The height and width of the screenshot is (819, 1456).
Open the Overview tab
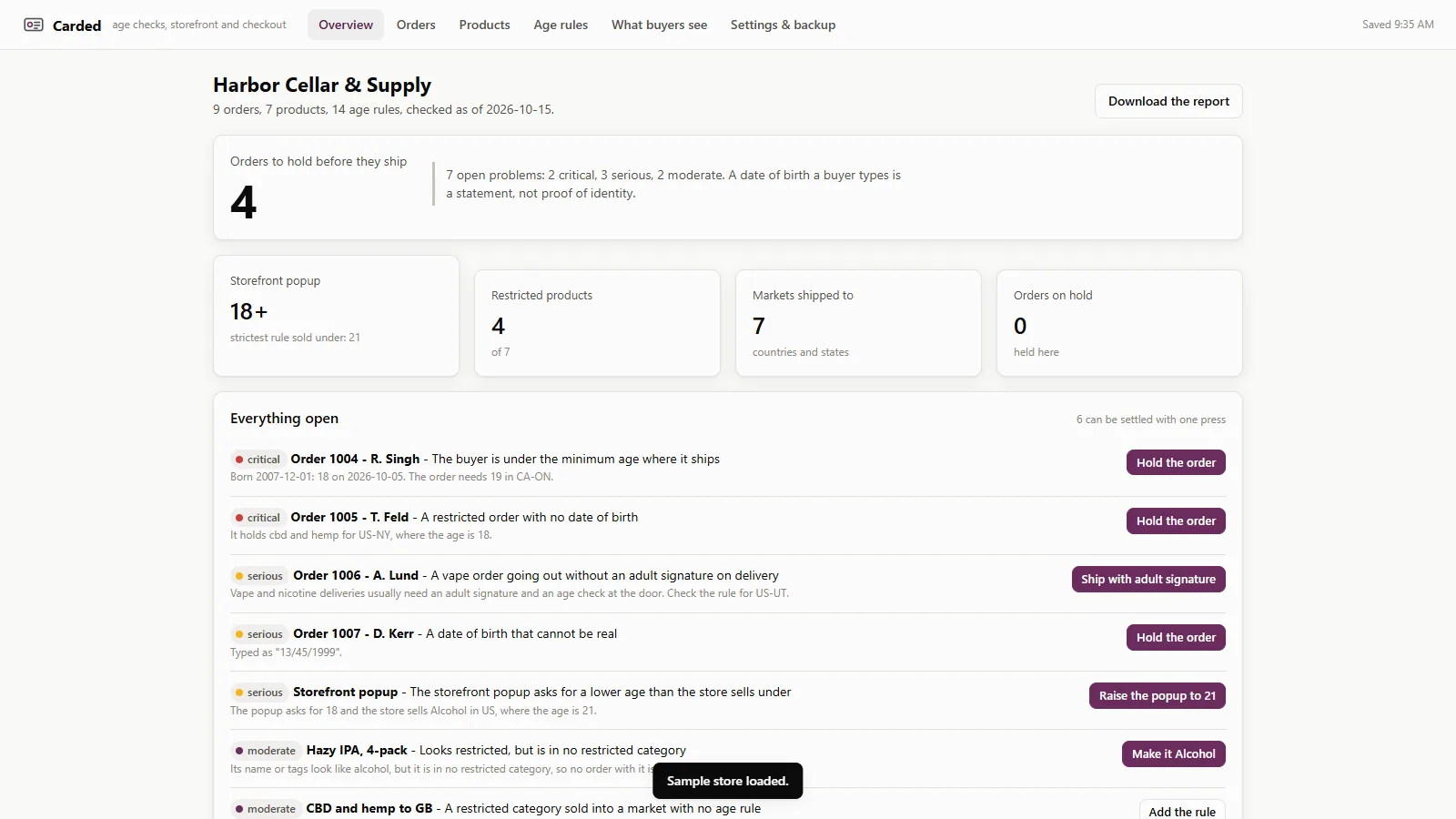(346, 25)
